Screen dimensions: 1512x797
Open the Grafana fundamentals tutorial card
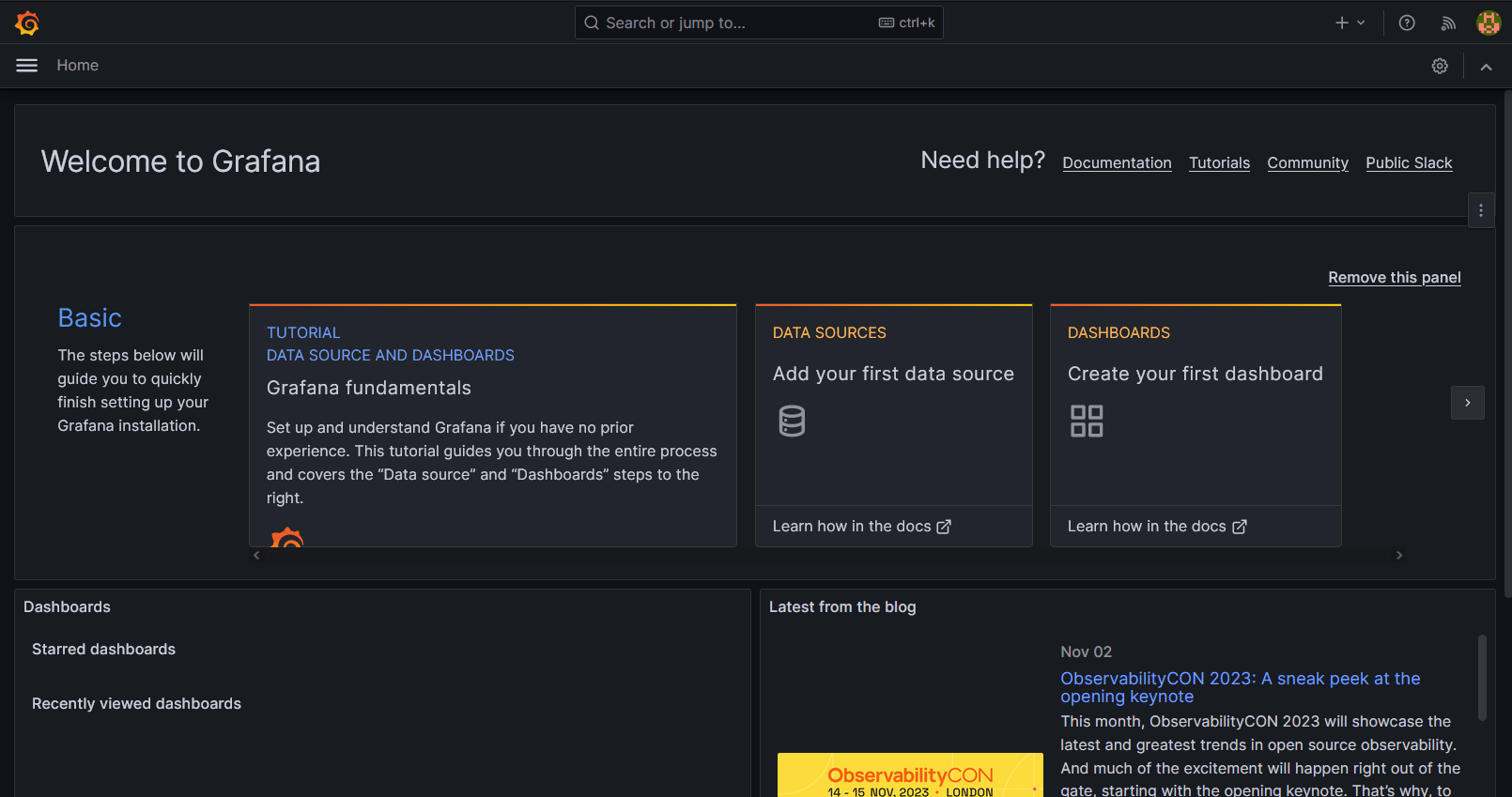493,425
